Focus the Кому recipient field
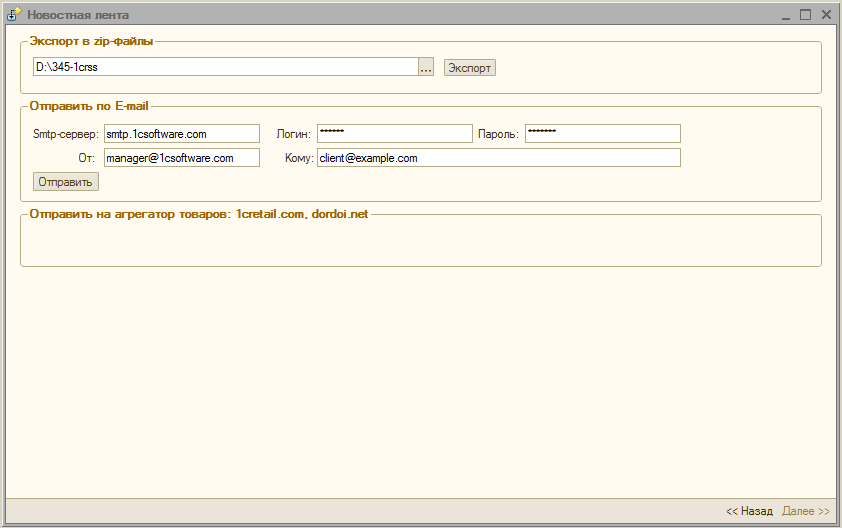This screenshot has width=842, height=528. (x=498, y=158)
